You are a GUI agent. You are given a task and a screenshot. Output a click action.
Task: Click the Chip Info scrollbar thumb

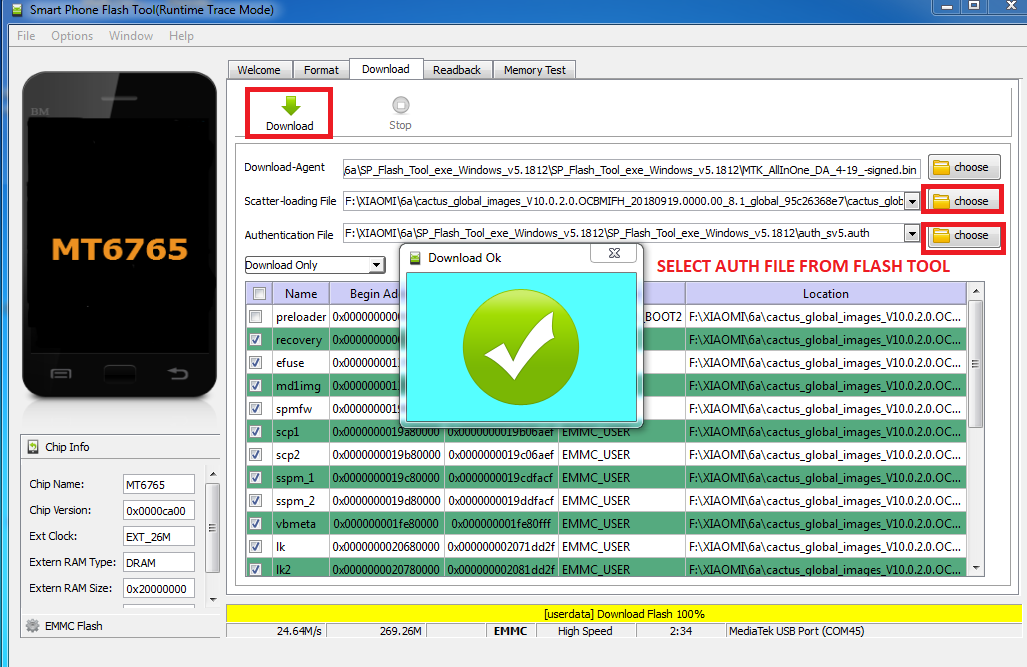pyautogui.click(x=212, y=528)
